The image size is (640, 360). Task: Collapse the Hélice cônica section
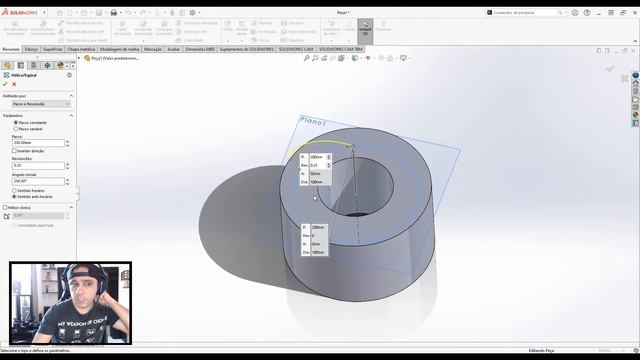(x=71, y=208)
